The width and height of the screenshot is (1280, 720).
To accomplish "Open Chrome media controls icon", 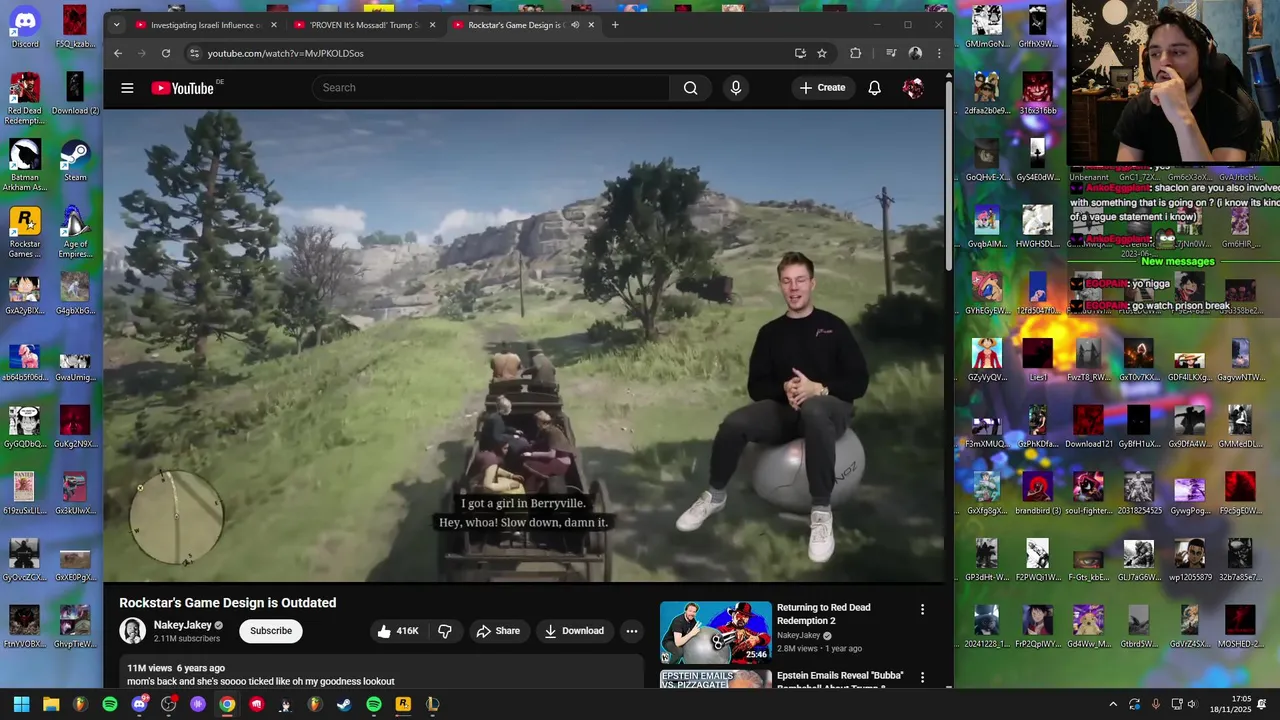I will coord(891,53).
